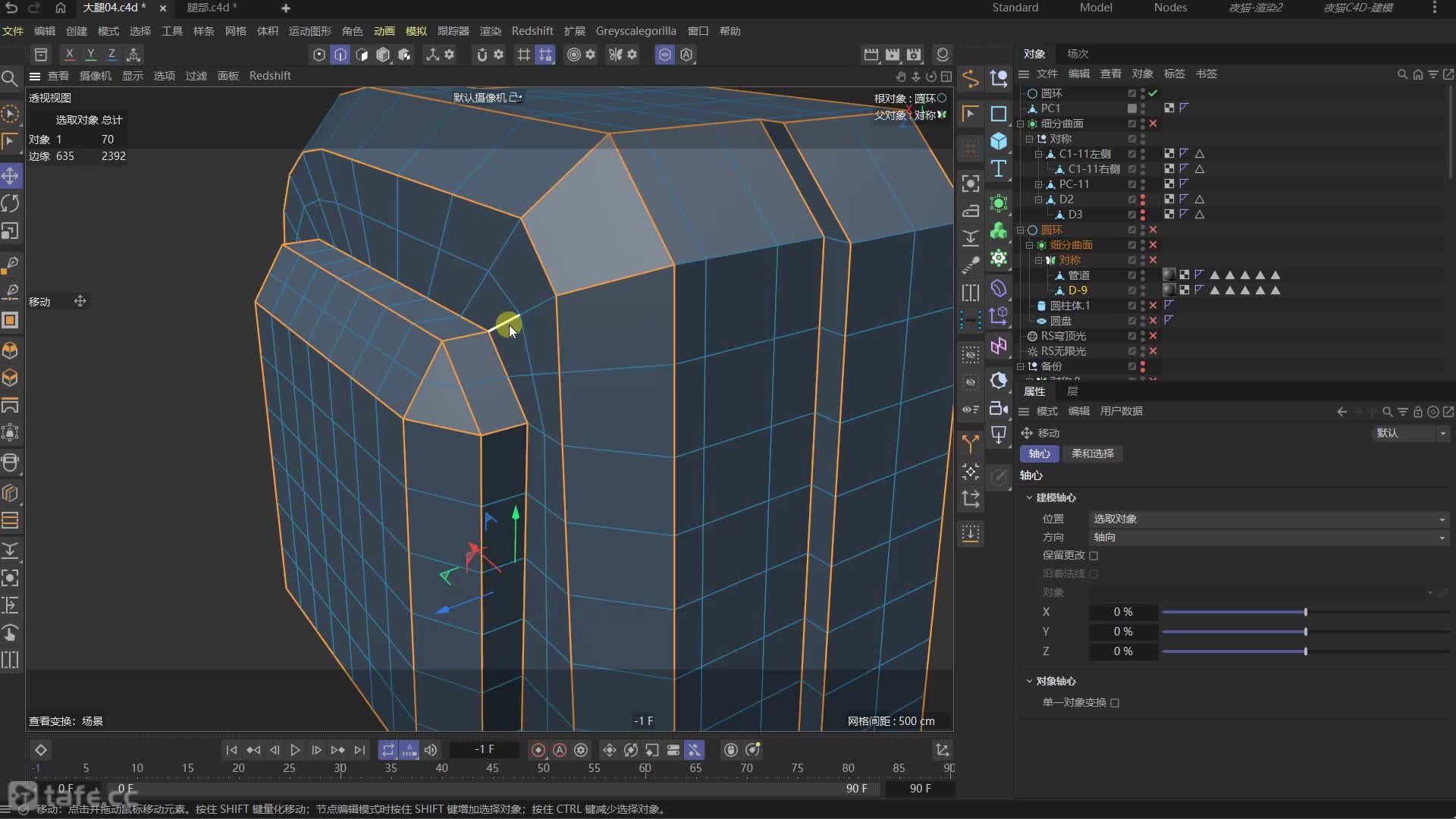The image size is (1456, 819).
Task: Select the Move tool in left toolbar
Action: click(11, 176)
